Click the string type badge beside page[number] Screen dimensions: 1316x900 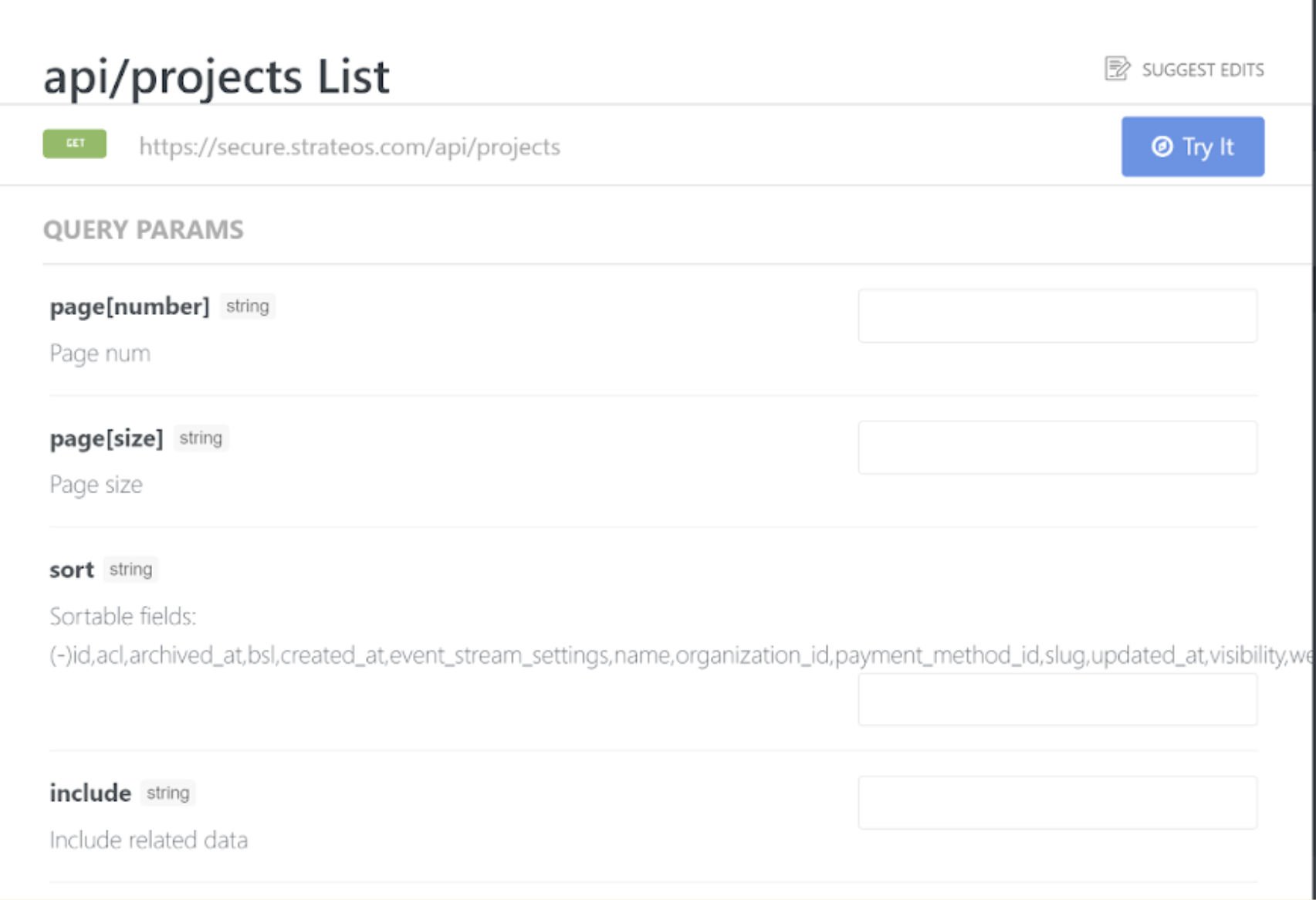coord(248,306)
